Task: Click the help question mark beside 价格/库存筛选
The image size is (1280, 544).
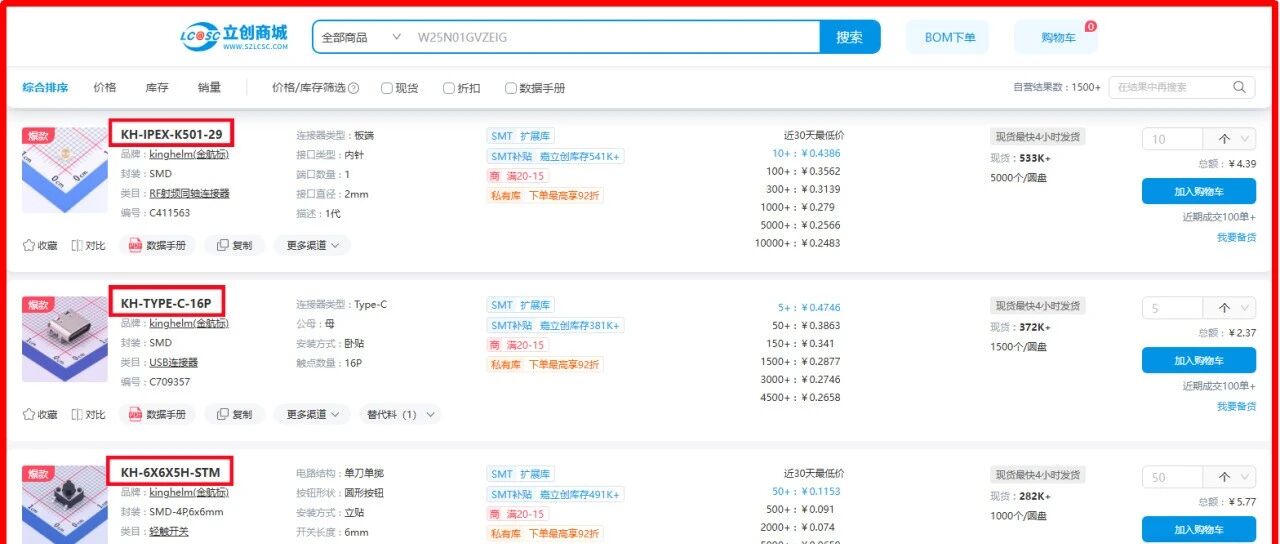Action: [x=353, y=88]
